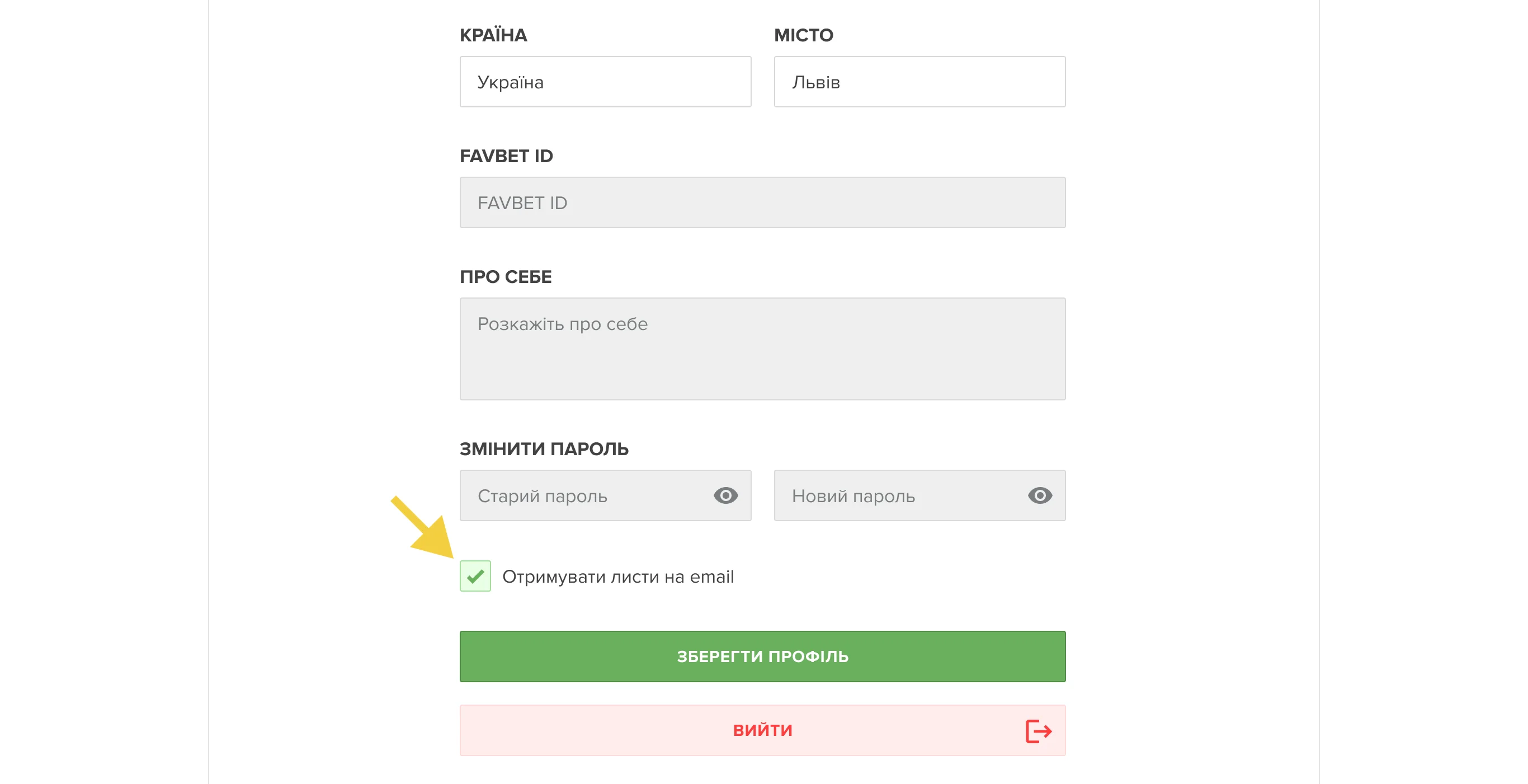Click the city field containing 'Львів'

coord(919,82)
